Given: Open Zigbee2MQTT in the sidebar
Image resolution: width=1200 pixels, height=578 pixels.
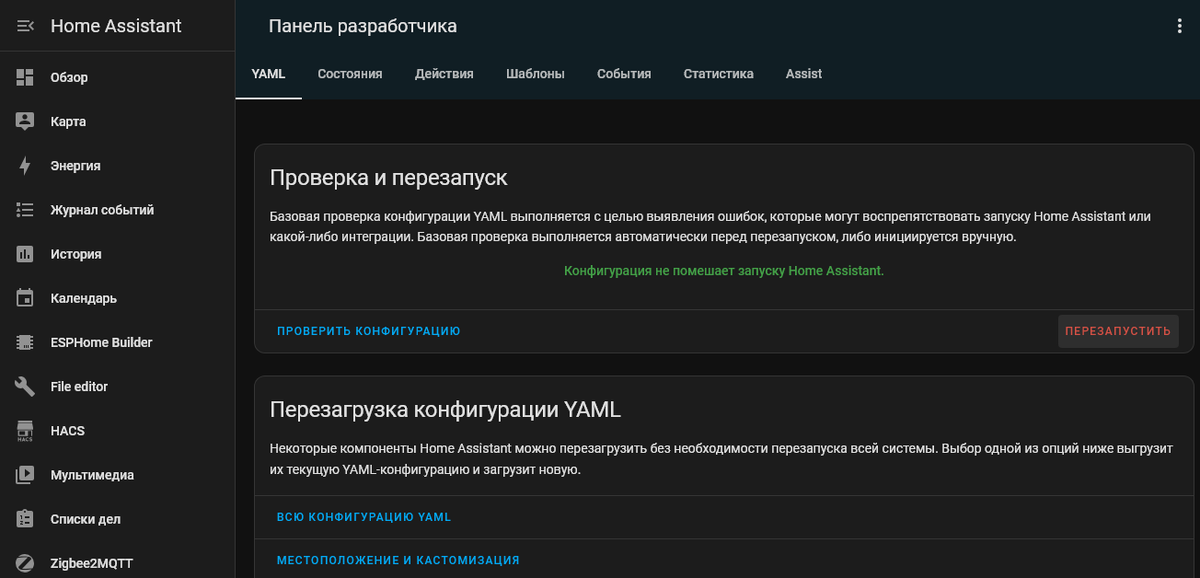Looking at the screenshot, I should pyautogui.click(x=91, y=563).
